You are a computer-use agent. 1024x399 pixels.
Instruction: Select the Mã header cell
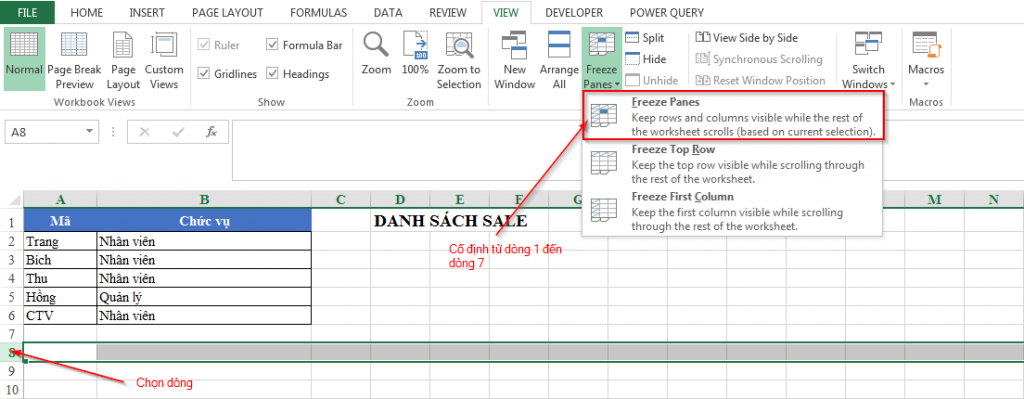pyautogui.click(x=60, y=221)
